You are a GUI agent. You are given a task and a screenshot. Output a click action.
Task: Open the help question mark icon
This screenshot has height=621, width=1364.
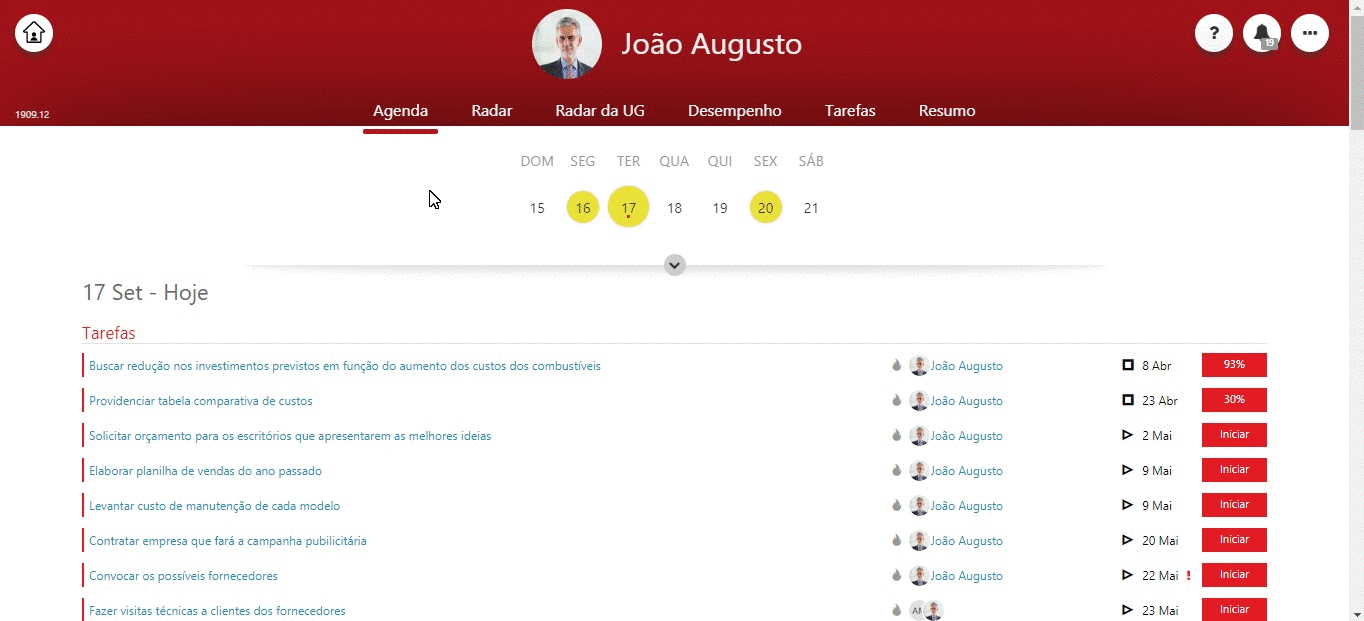(1214, 33)
